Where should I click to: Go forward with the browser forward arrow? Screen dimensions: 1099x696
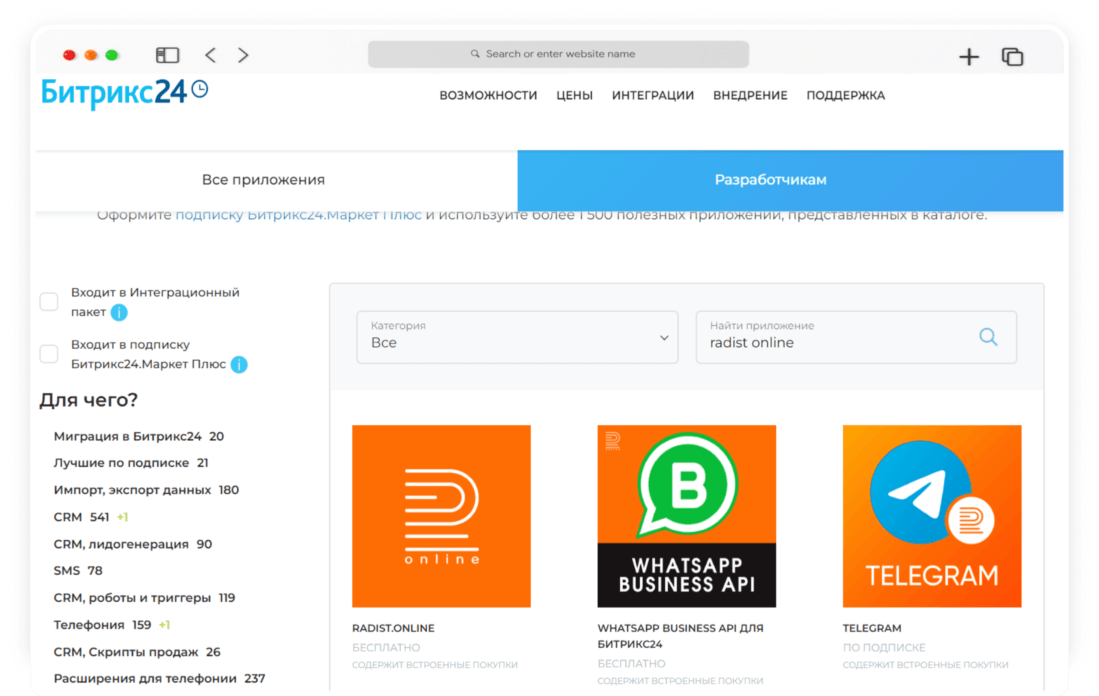click(x=243, y=55)
